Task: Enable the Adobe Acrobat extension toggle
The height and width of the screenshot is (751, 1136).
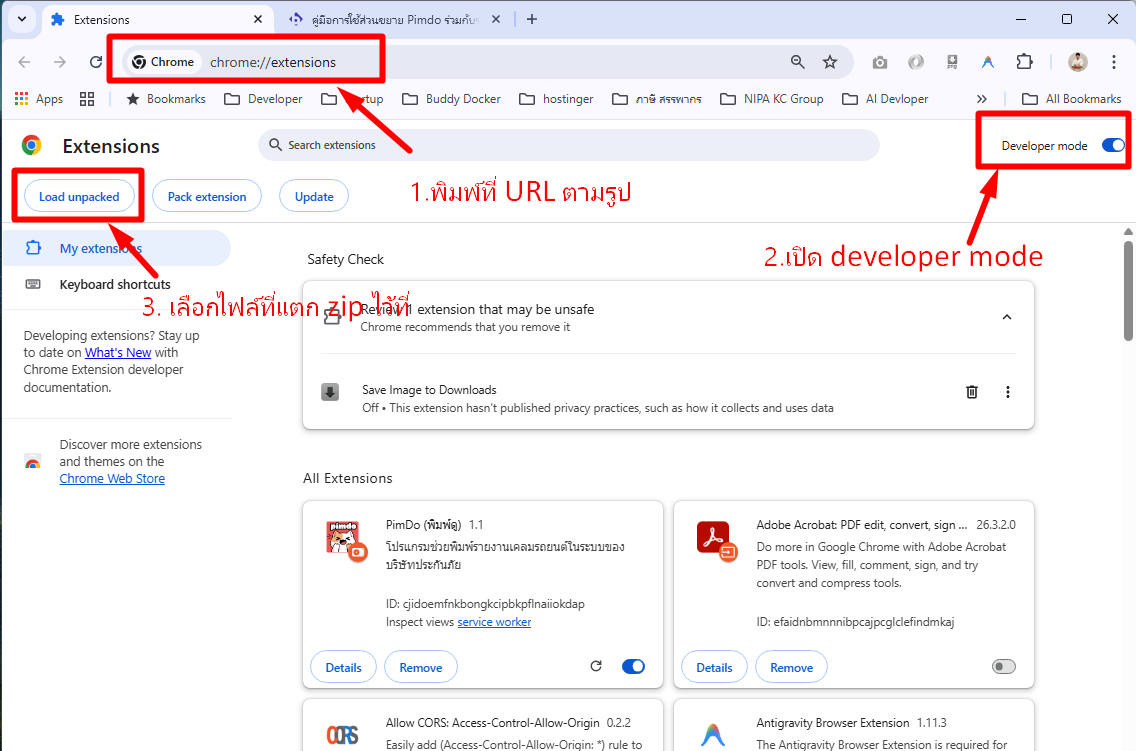Action: (1003, 667)
